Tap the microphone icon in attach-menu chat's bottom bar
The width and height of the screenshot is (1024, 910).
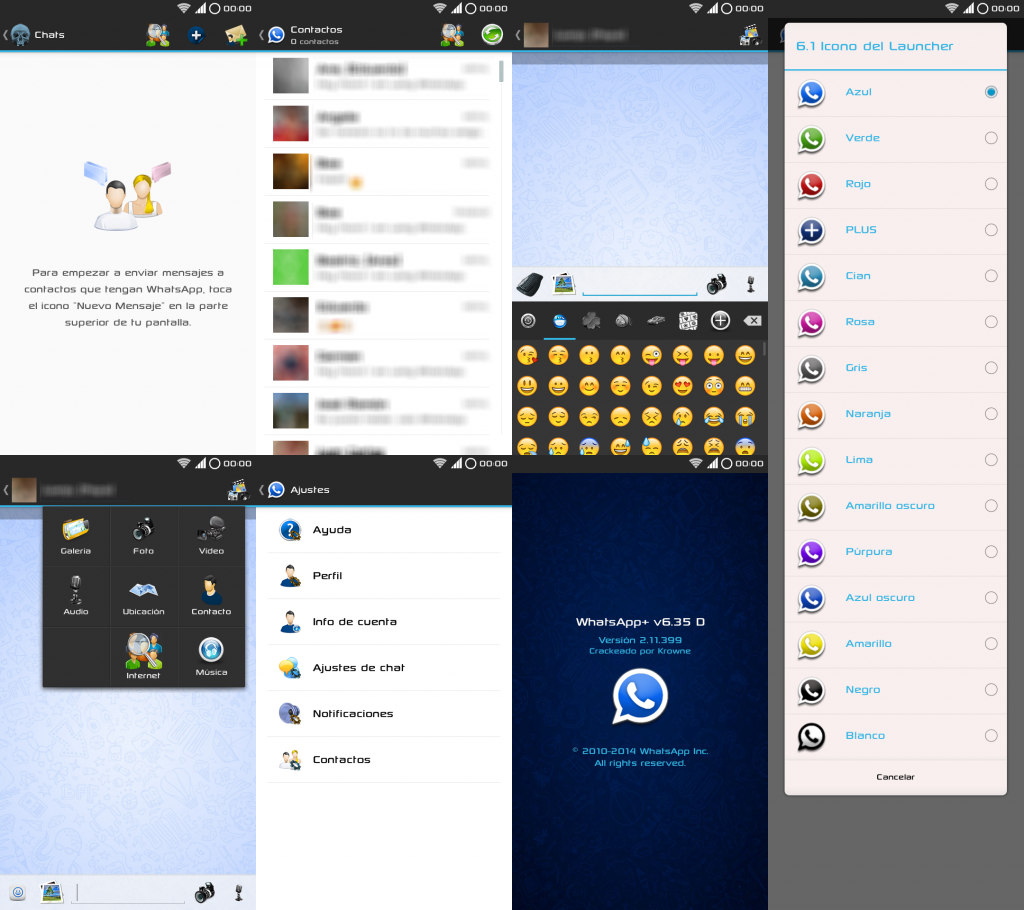point(239,892)
